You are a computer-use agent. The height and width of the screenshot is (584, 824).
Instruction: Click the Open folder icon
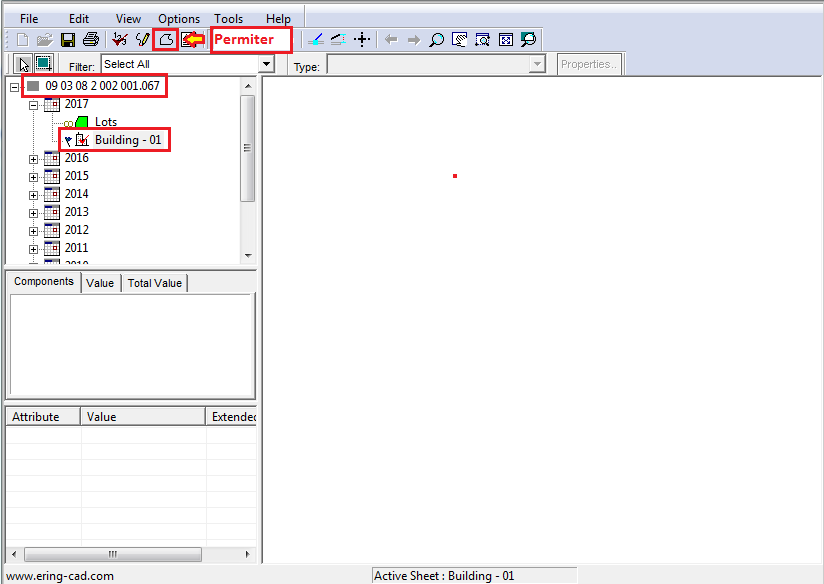(45, 40)
